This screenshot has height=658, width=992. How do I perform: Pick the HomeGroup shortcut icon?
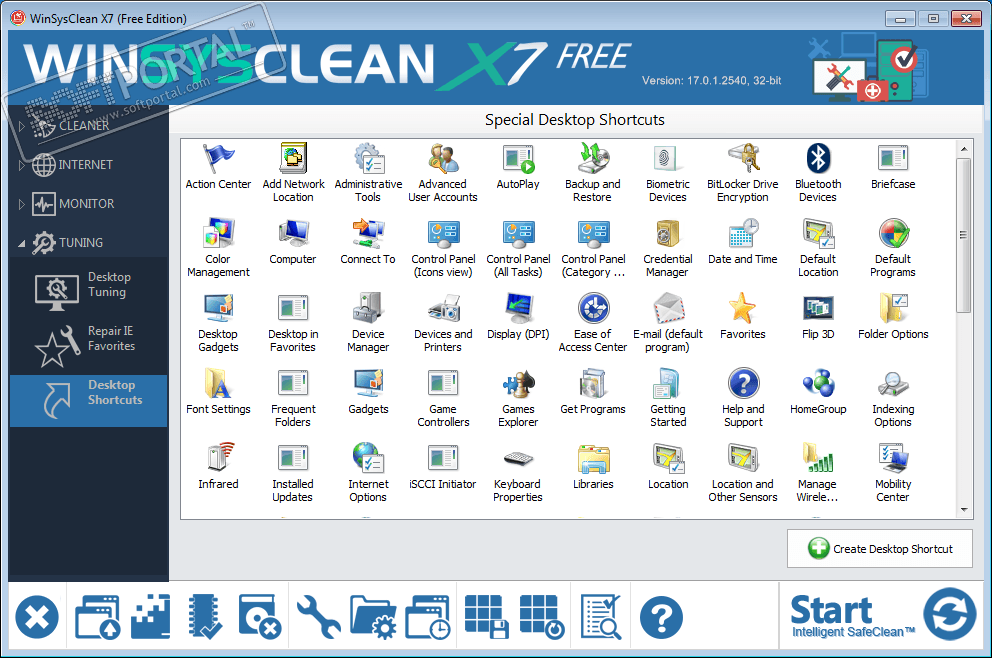point(818,392)
